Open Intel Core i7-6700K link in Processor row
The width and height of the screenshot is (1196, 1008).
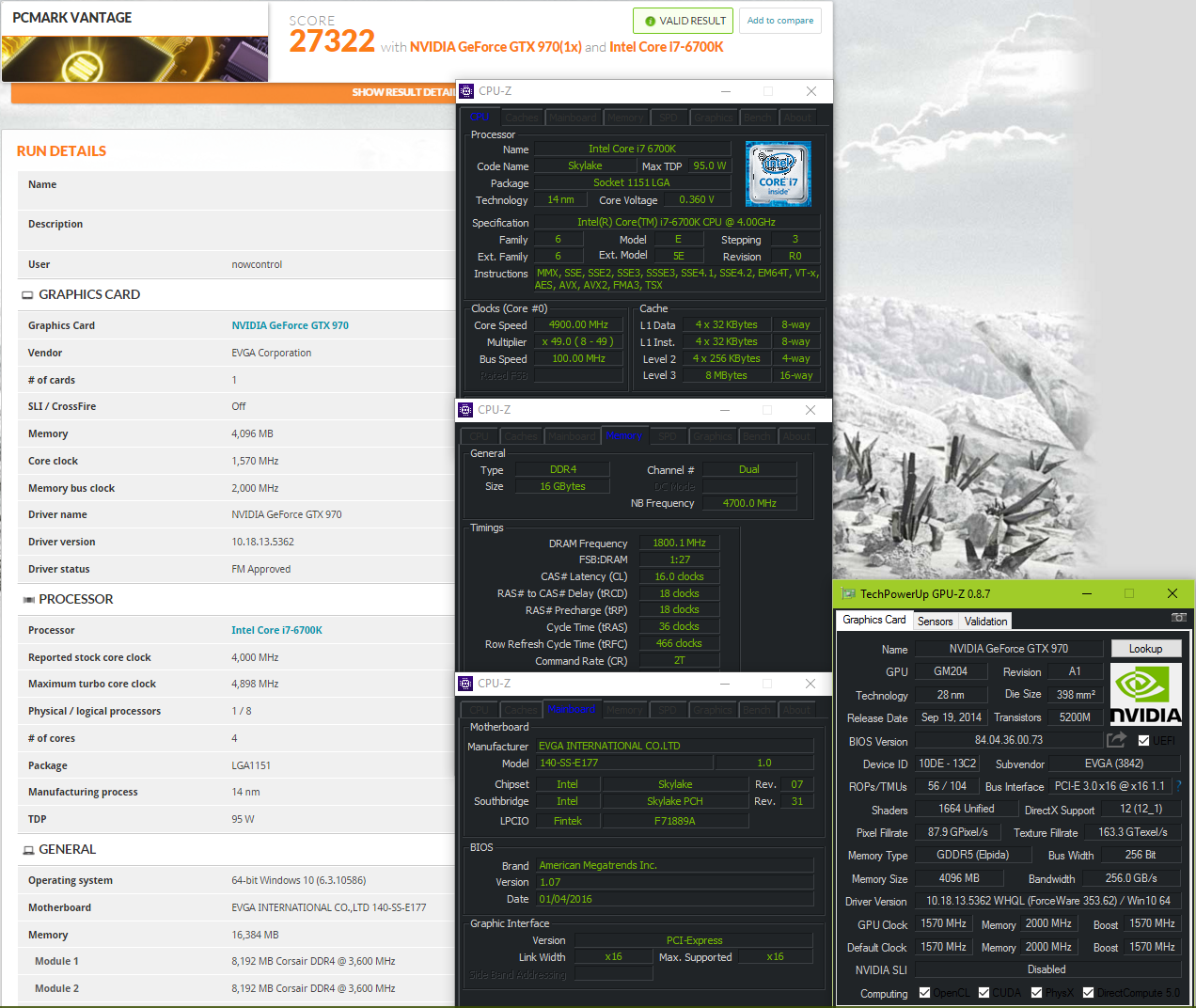pyautogui.click(x=276, y=630)
